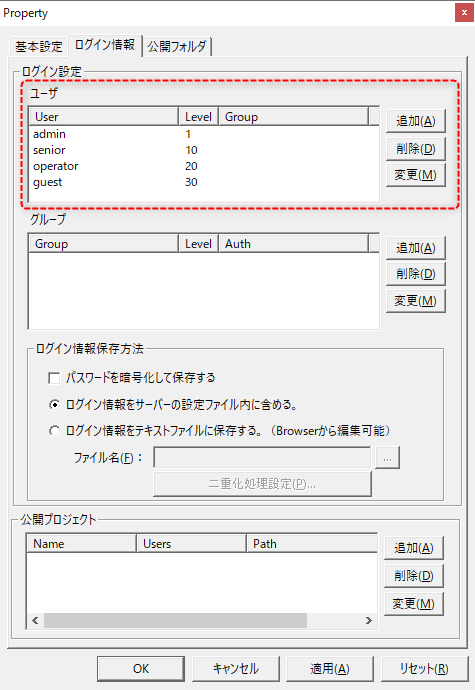
Task: Open the 公開フォルダ tab
Action: [x=177, y=46]
